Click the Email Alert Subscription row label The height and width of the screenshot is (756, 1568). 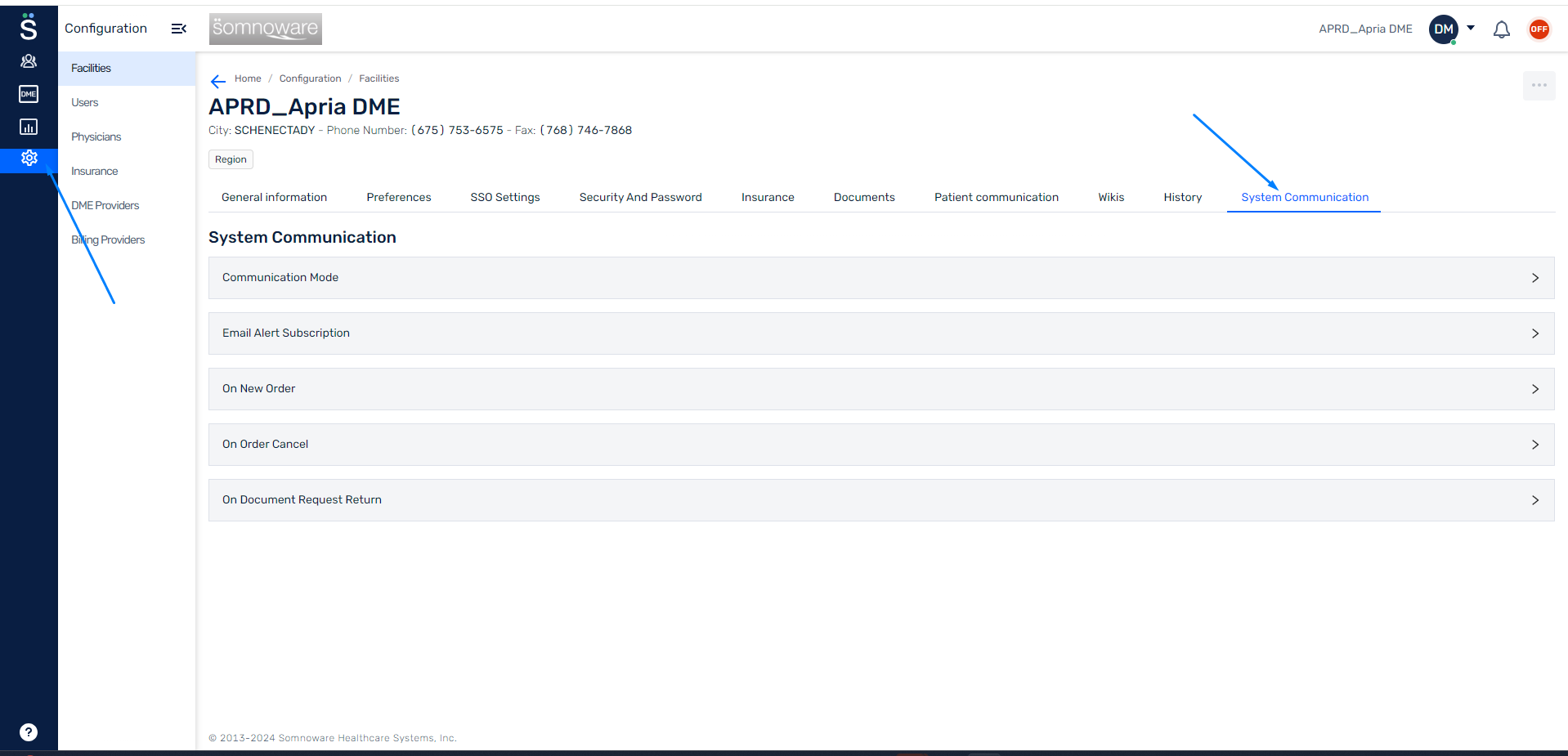[286, 333]
